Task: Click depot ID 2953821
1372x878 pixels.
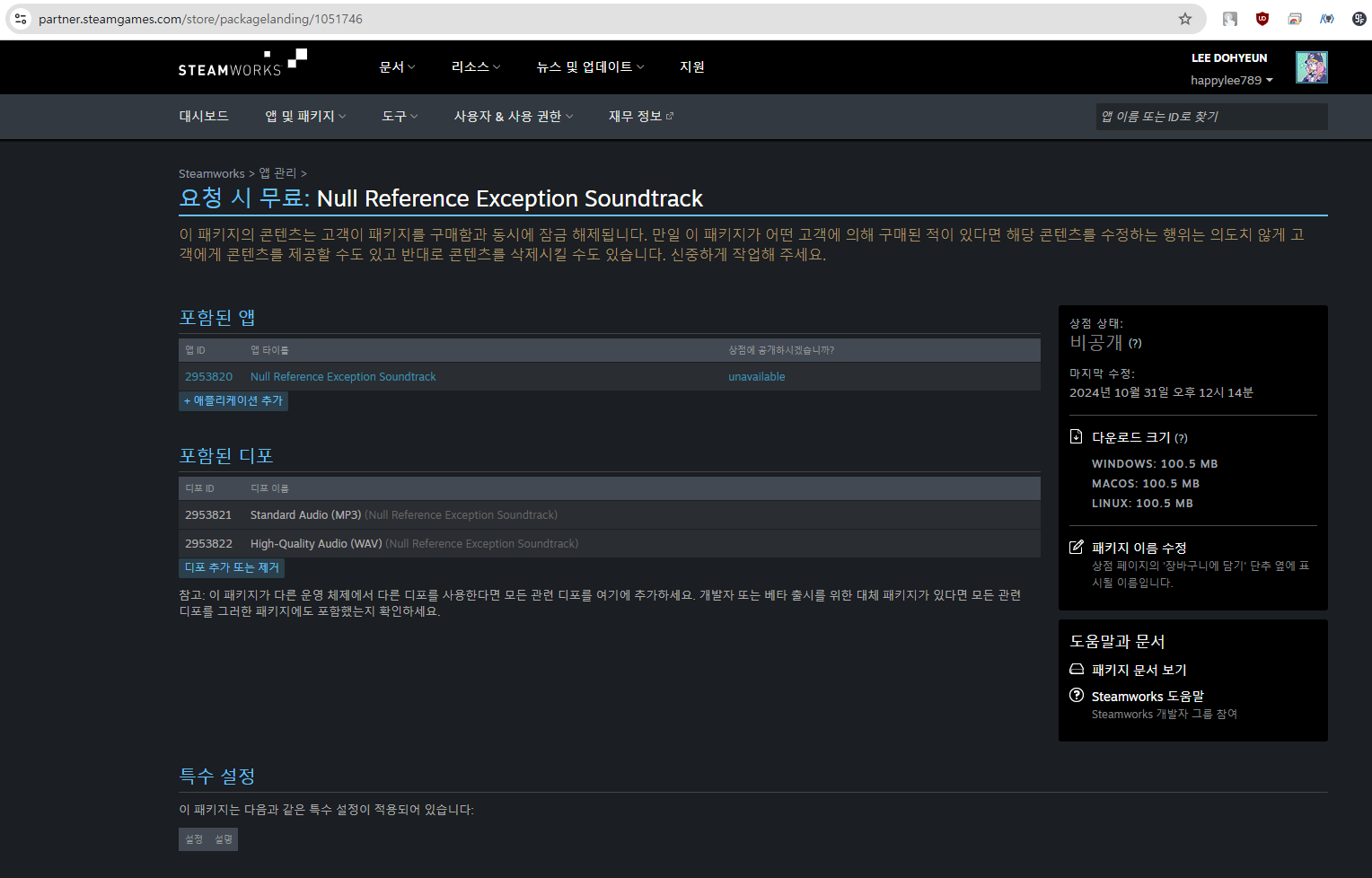Action: 208,515
